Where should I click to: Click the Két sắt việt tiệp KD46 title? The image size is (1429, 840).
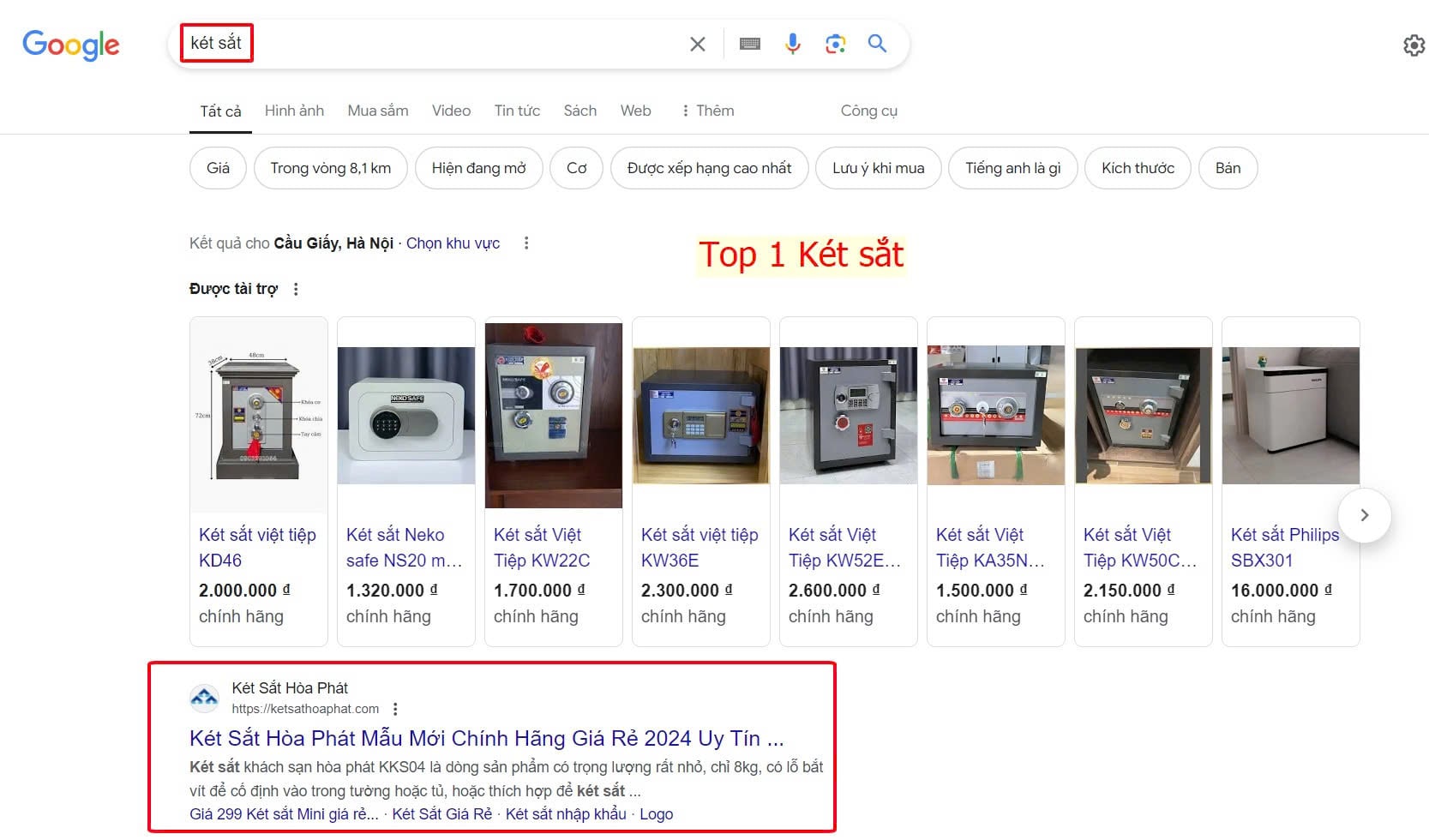click(x=257, y=548)
